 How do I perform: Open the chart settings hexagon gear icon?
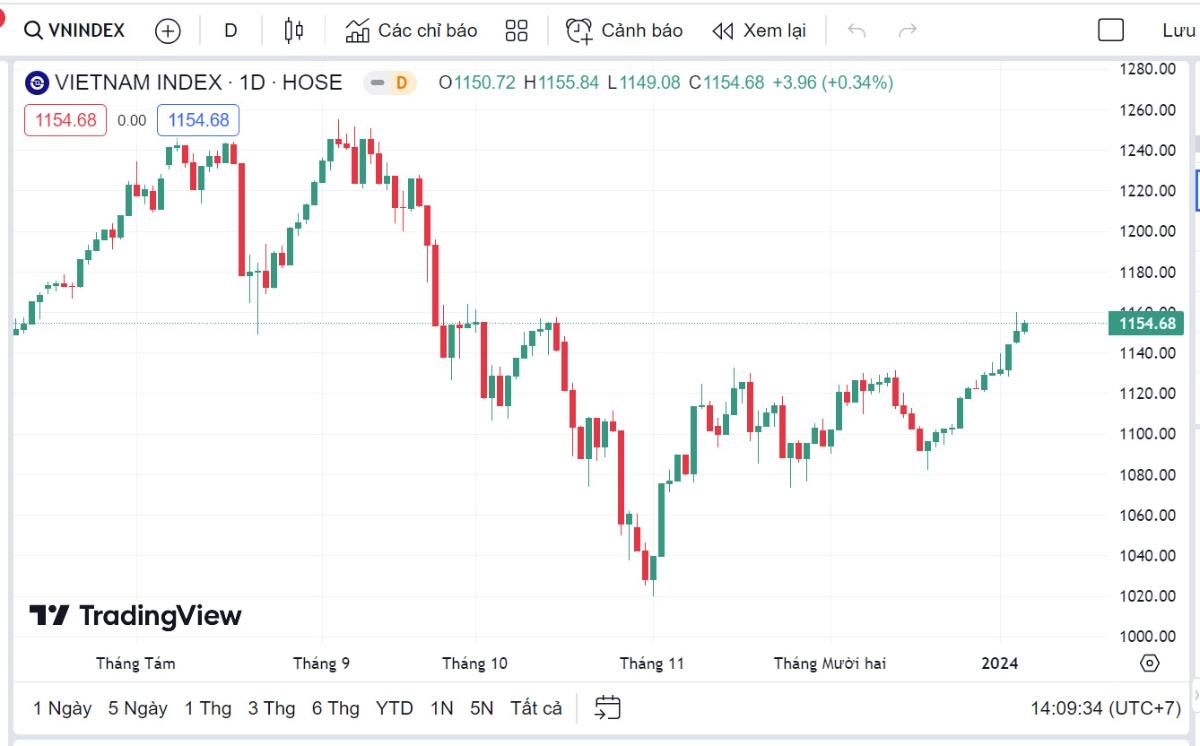[1150, 663]
